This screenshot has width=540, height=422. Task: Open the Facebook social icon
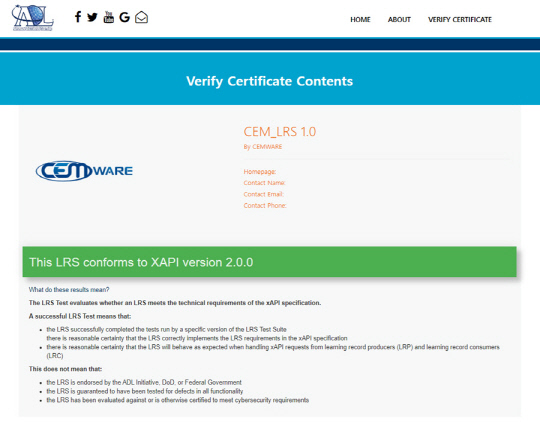[x=78, y=17]
